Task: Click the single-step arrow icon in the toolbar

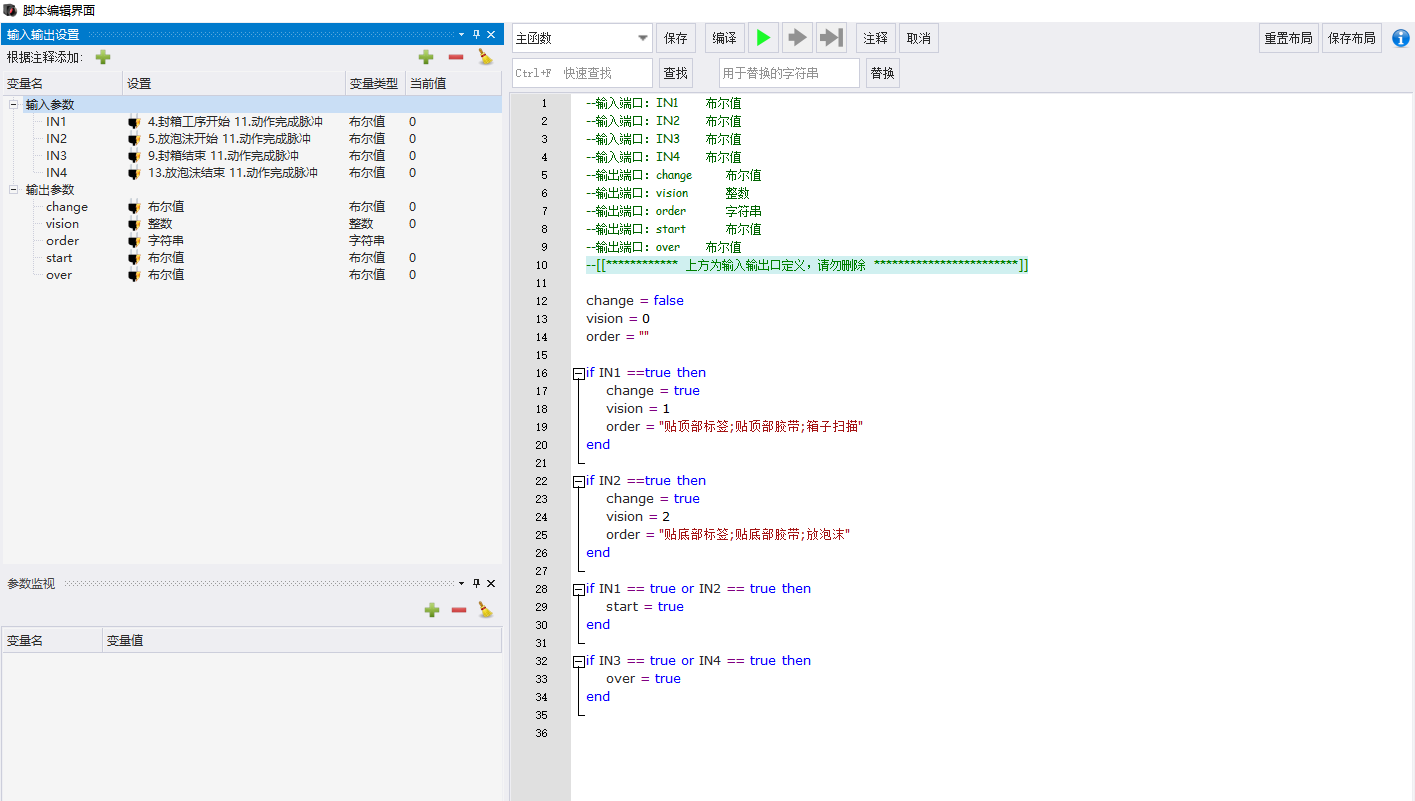Action: point(797,38)
